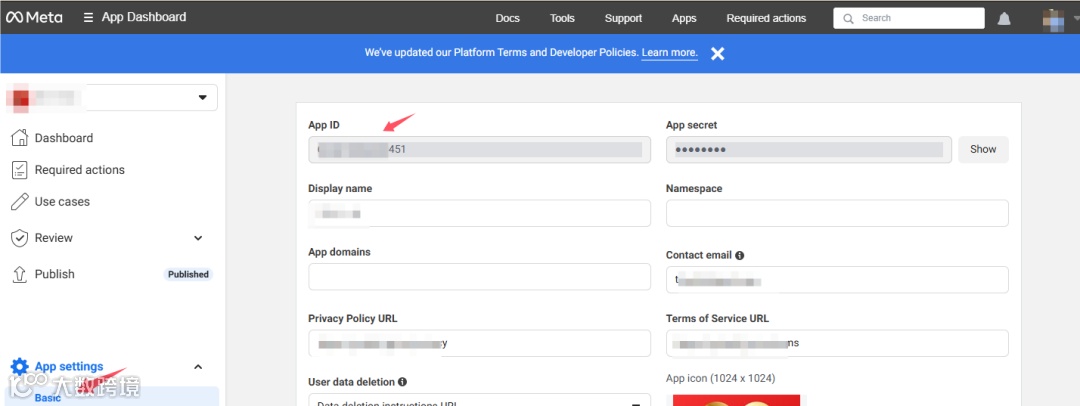Click the search magnifier icon
The width and height of the screenshot is (1080, 406).
click(849, 19)
